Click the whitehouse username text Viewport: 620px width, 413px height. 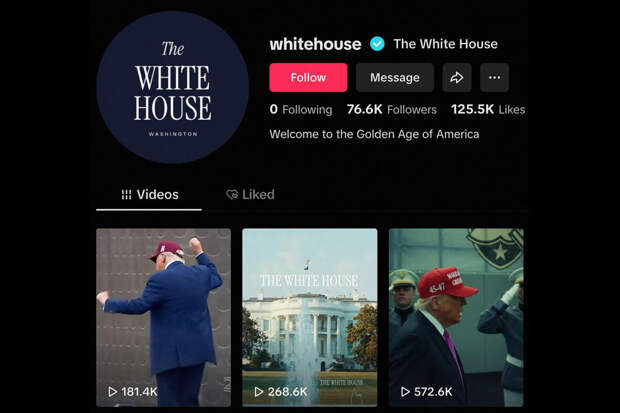tap(315, 44)
